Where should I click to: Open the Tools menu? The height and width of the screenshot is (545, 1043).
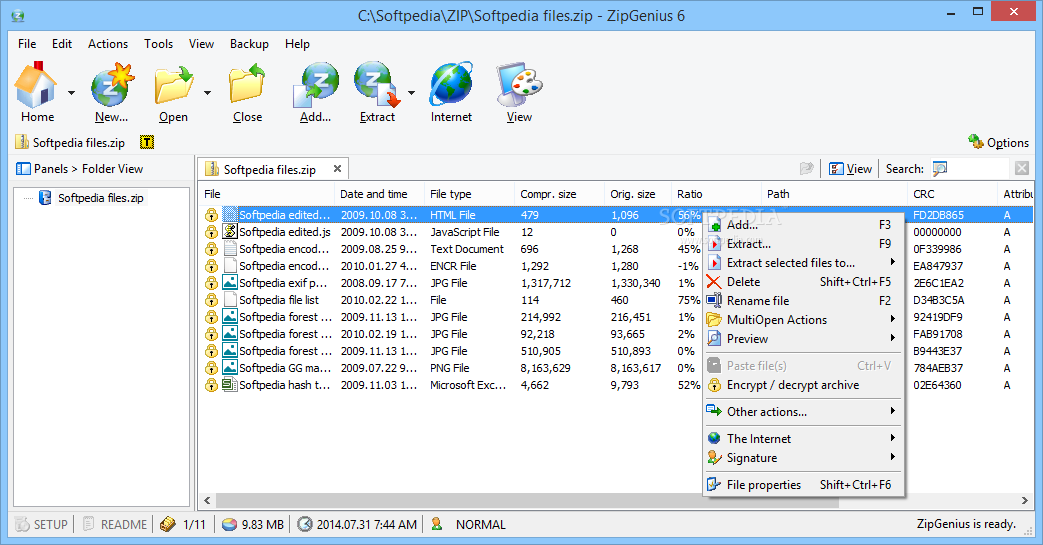[158, 44]
